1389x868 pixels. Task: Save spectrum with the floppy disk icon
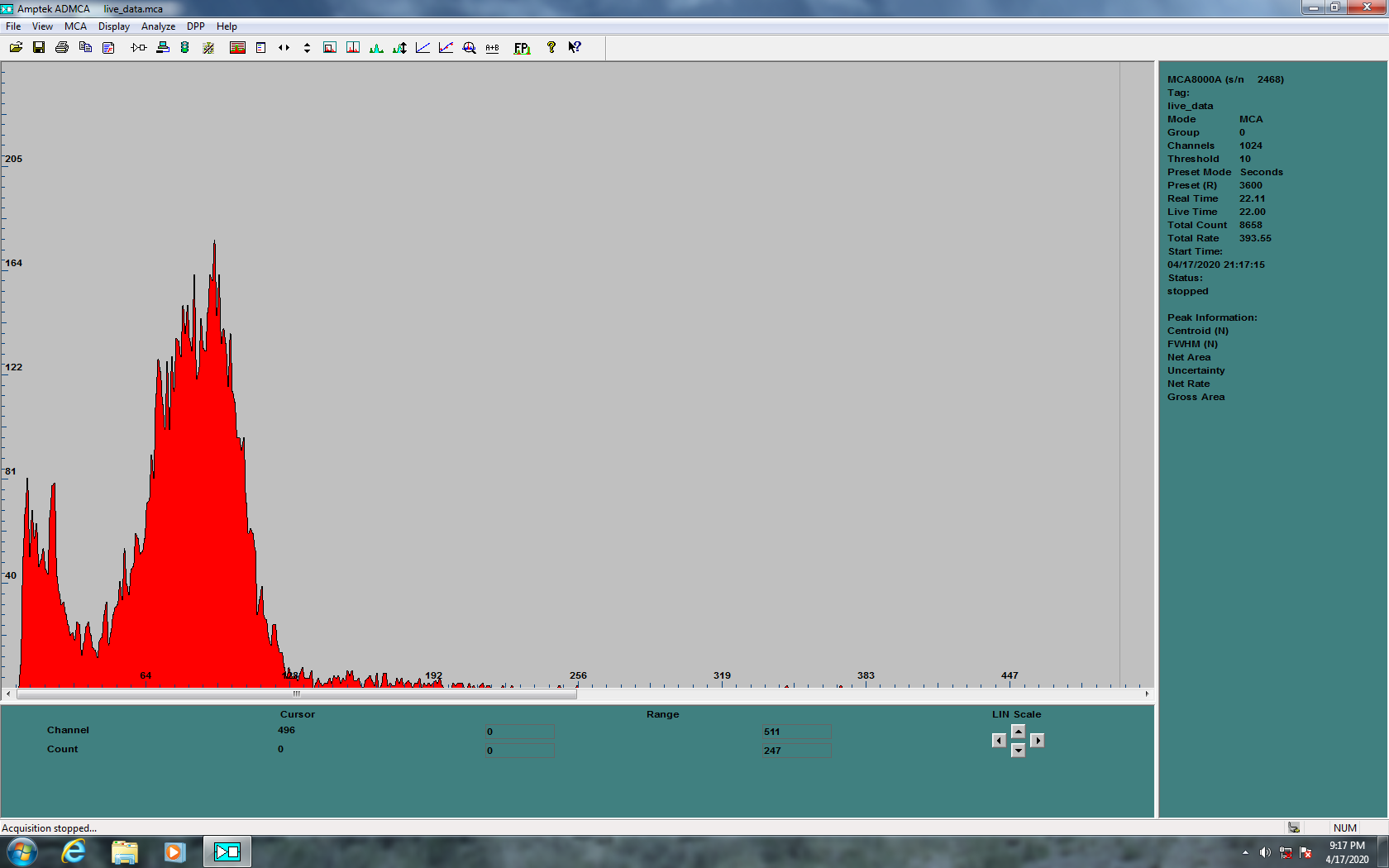point(39,48)
